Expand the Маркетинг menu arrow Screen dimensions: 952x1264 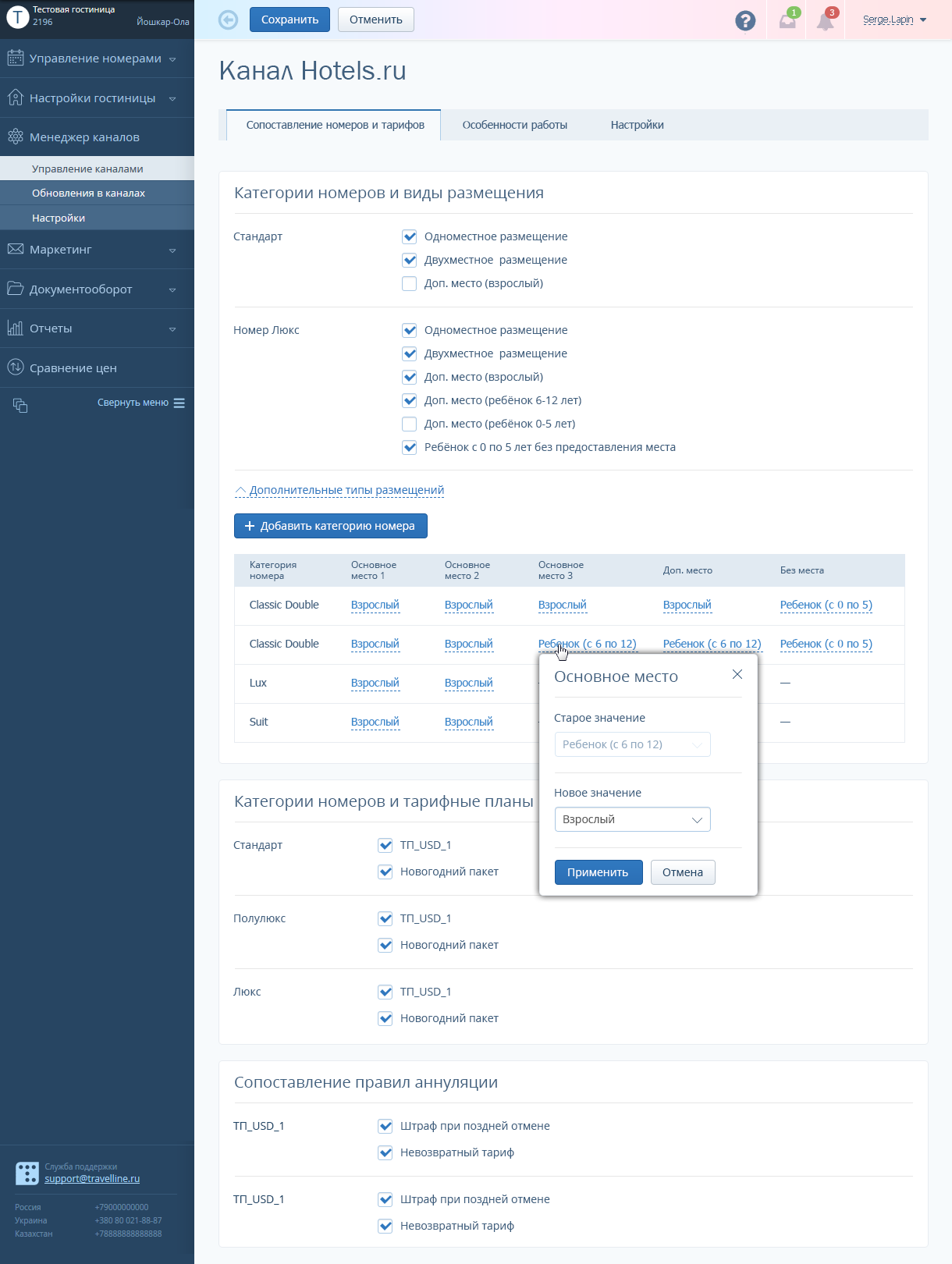172,250
